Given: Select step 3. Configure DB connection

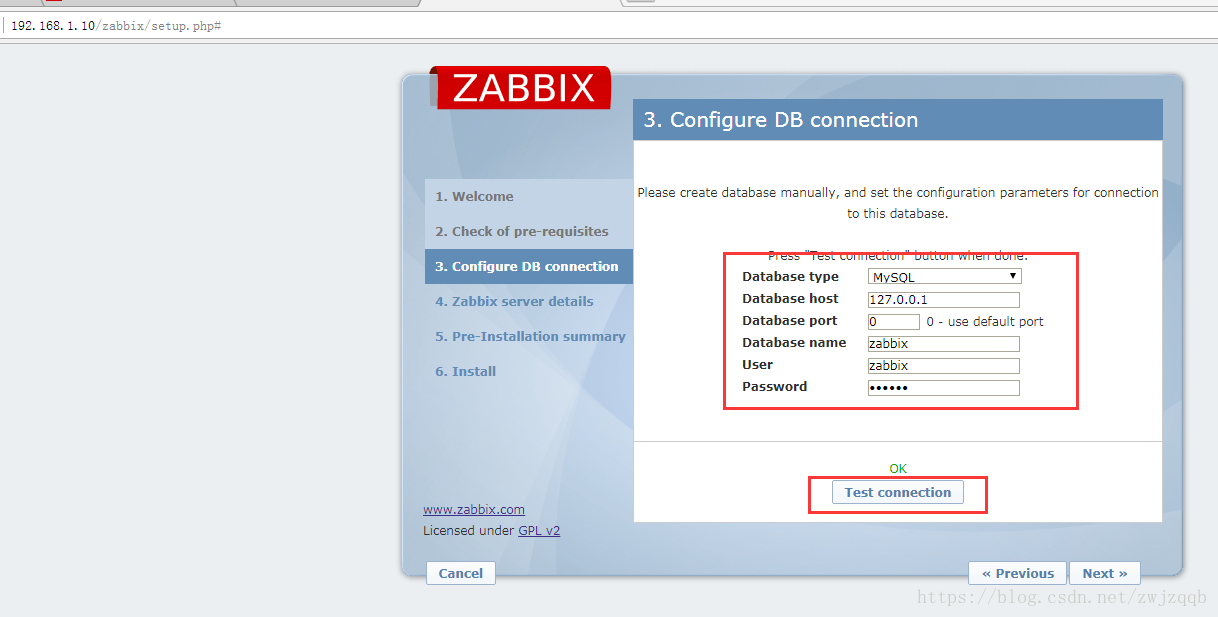Looking at the screenshot, I should pyautogui.click(x=528, y=266).
